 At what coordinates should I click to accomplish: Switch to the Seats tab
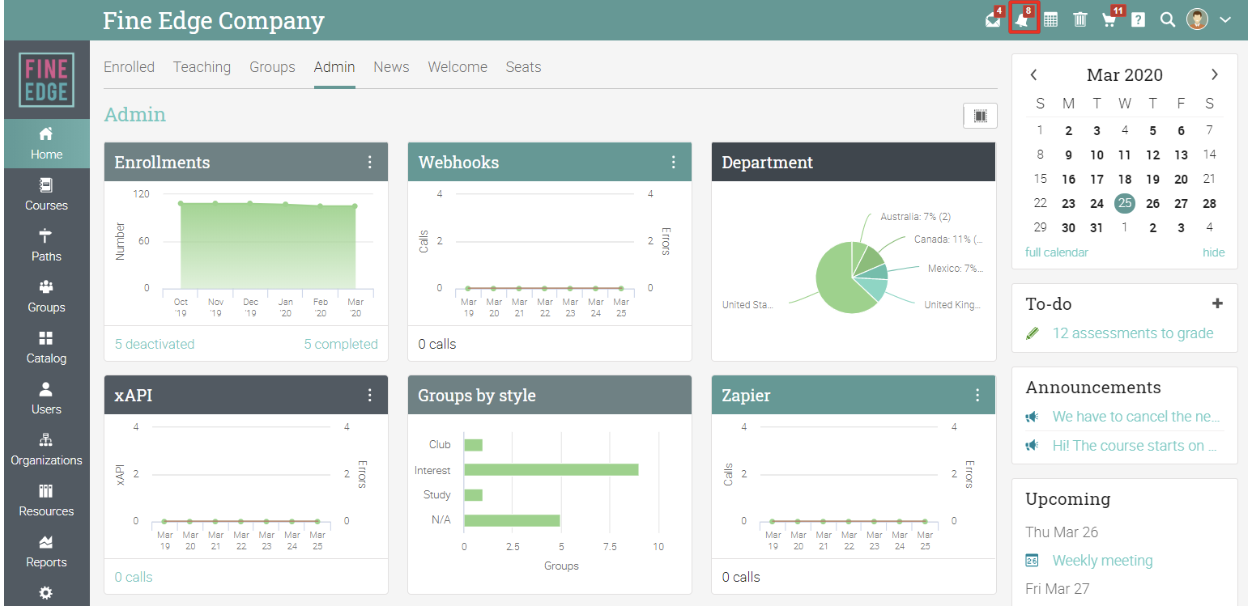pos(523,67)
